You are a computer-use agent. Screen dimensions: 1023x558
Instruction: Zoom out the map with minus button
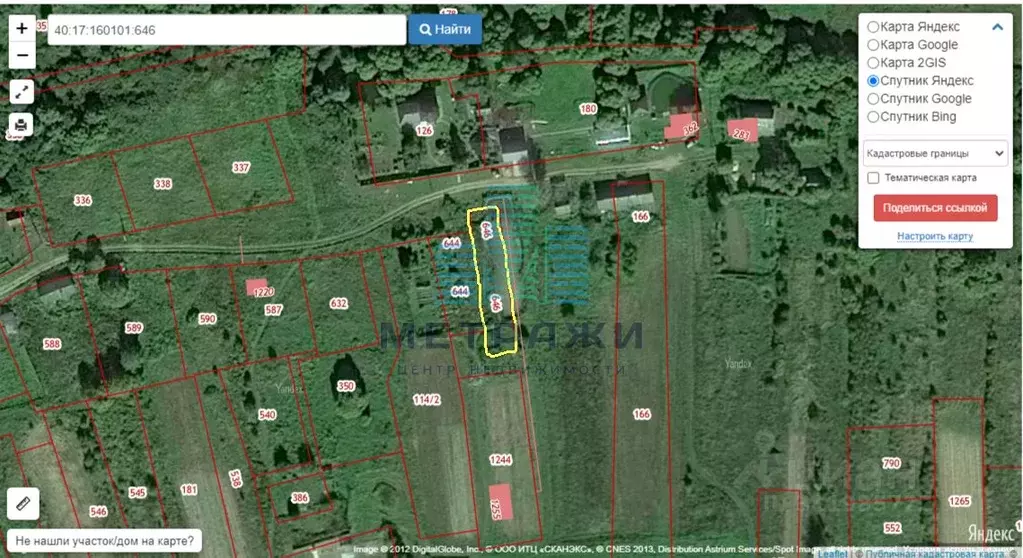[x=22, y=55]
